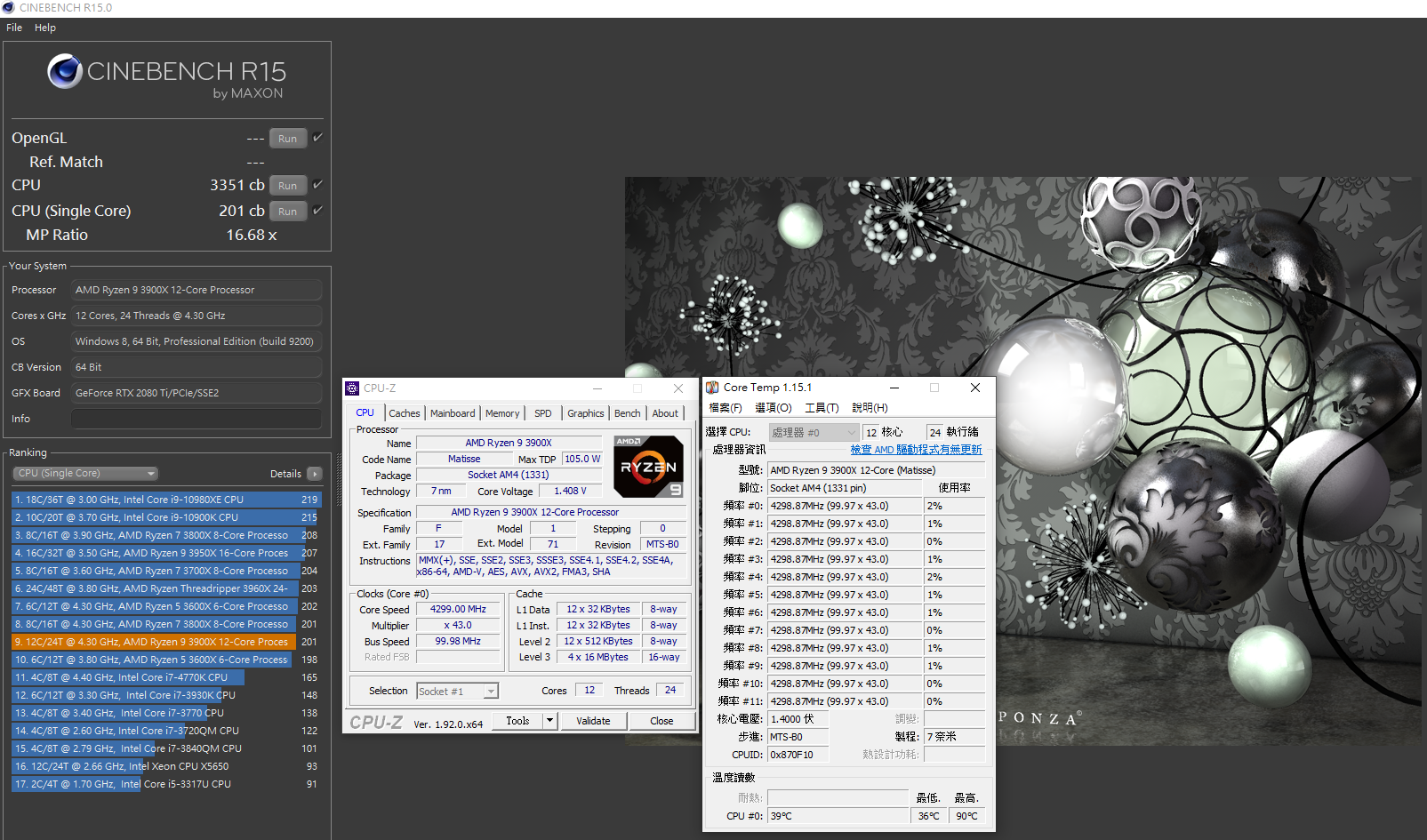Click the core voltage 1.4000 value in Core Temp

pyautogui.click(x=798, y=719)
